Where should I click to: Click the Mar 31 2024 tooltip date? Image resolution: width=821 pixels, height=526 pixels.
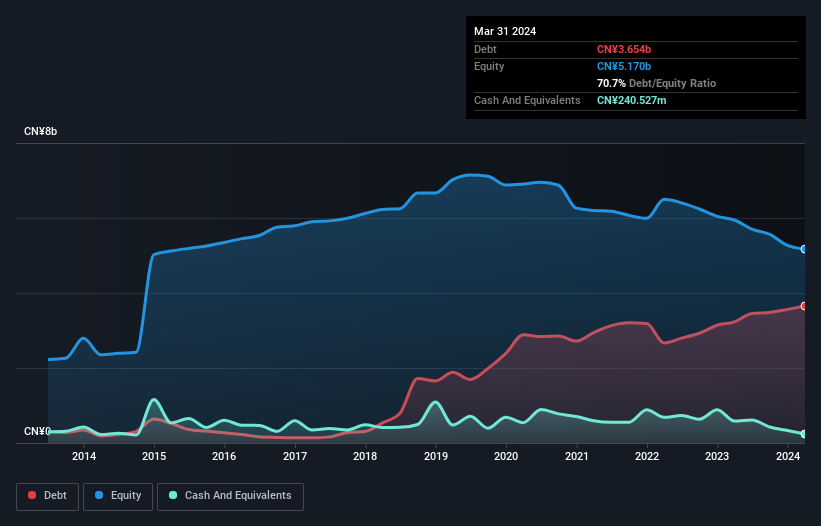[505, 31]
